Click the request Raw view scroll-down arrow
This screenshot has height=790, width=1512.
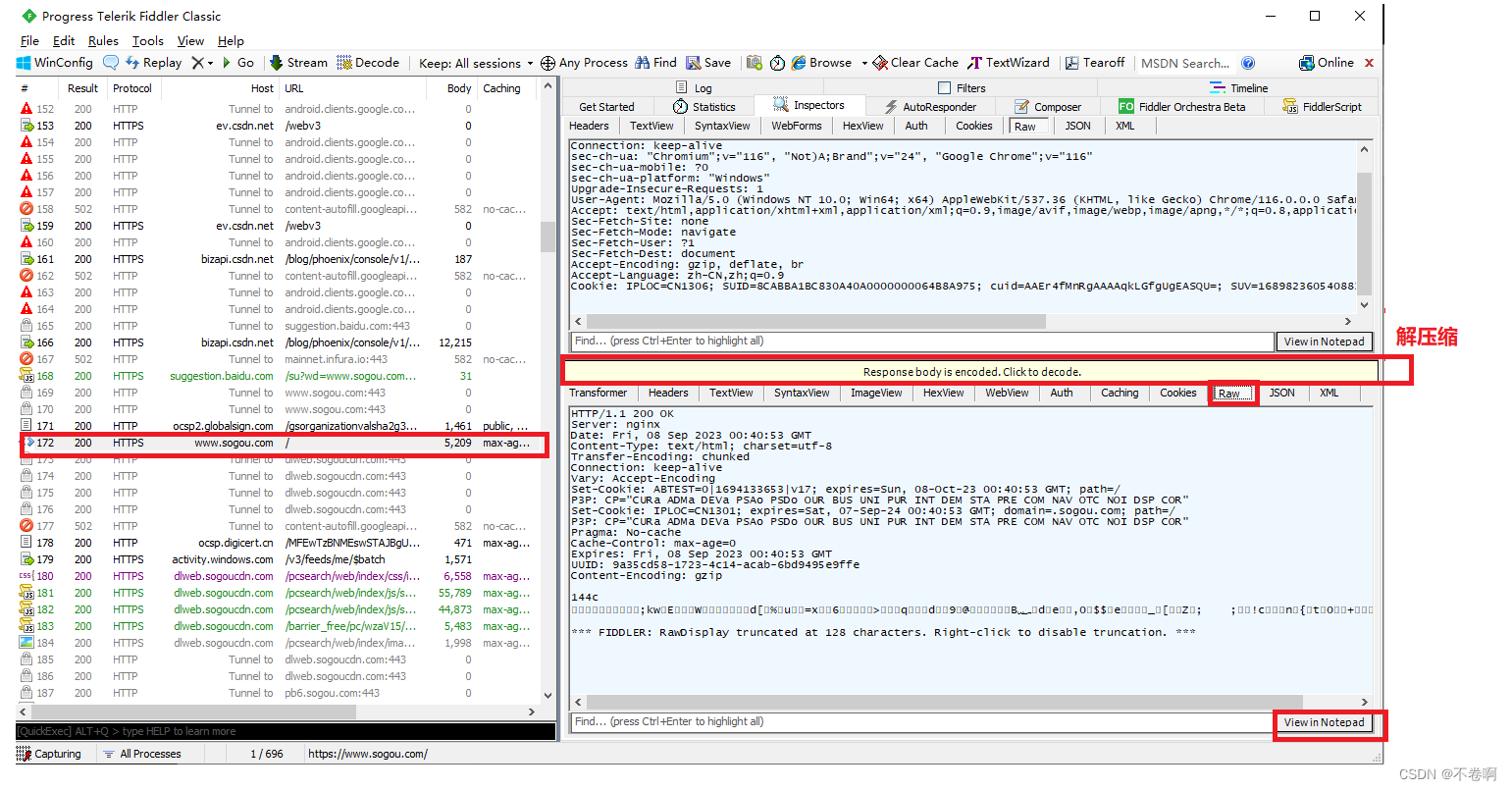[1364, 305]
